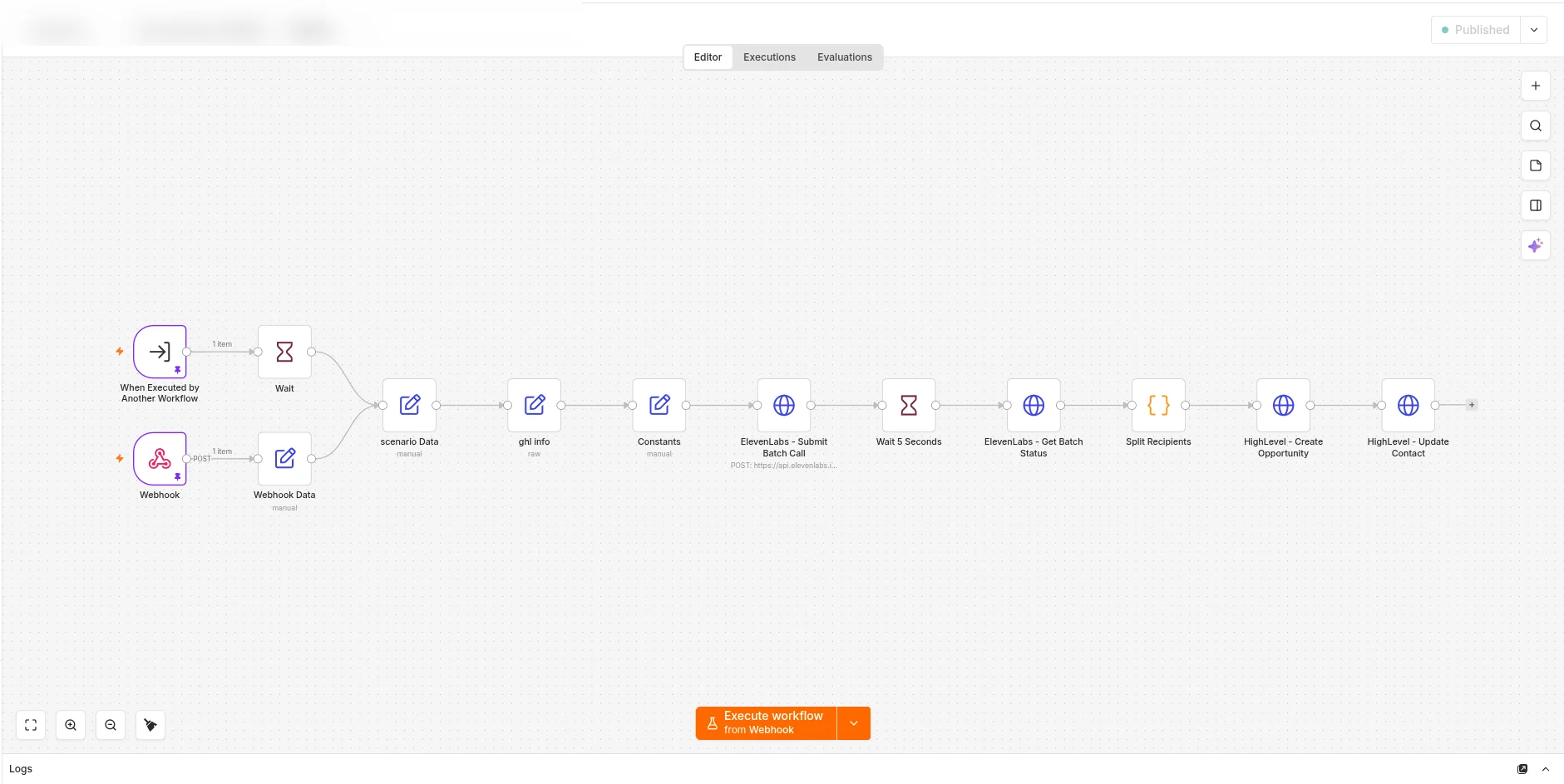Select the scenario Data node

pos(409,405)
